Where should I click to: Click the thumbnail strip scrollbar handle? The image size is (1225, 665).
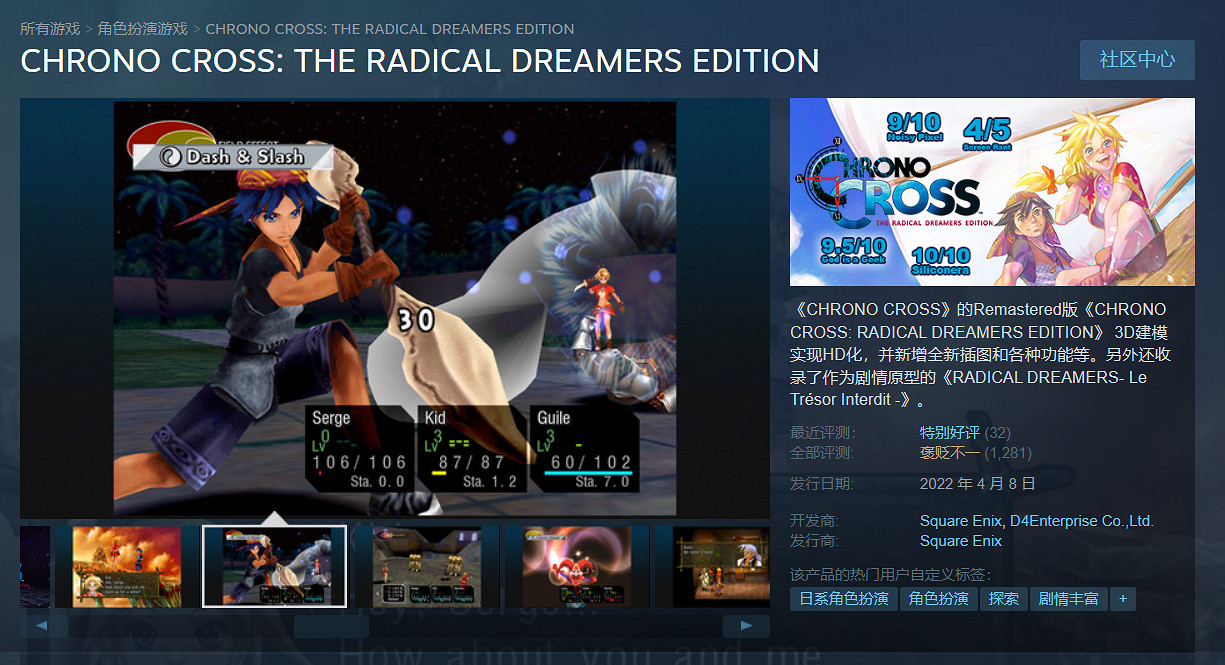[331, 626]
